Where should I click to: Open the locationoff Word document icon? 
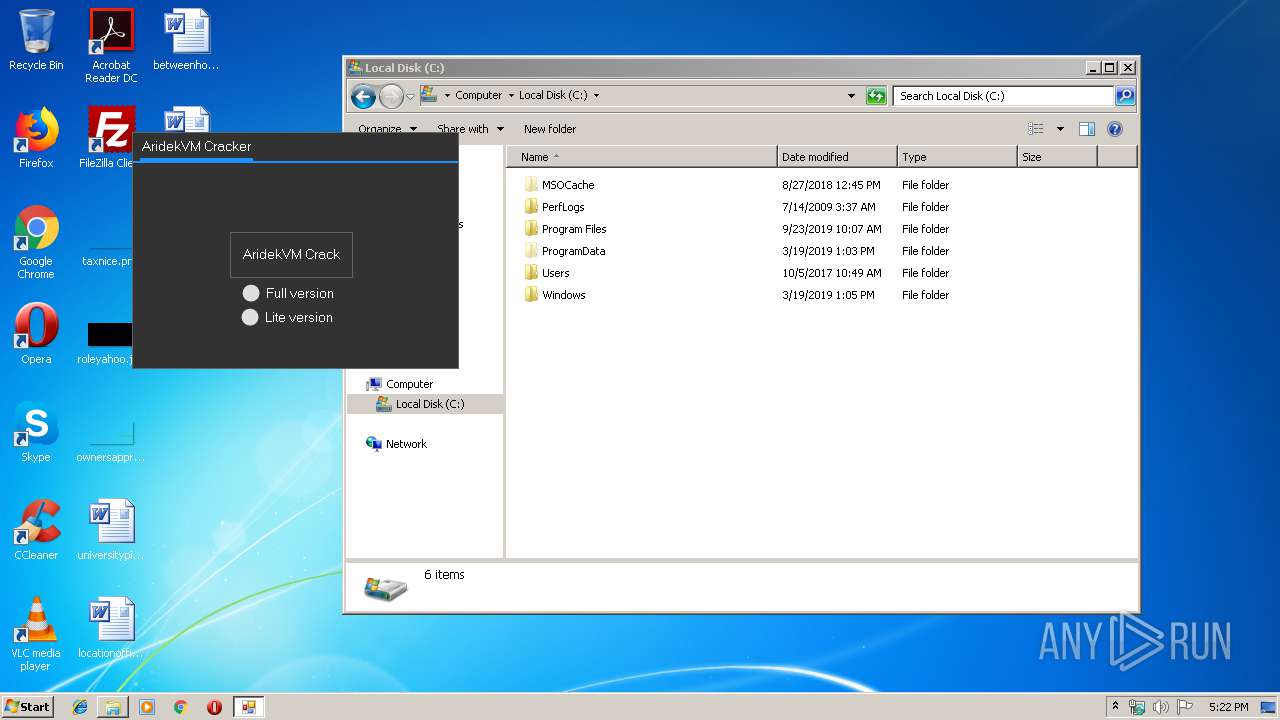pyautogui.click(x=111, y=628)
